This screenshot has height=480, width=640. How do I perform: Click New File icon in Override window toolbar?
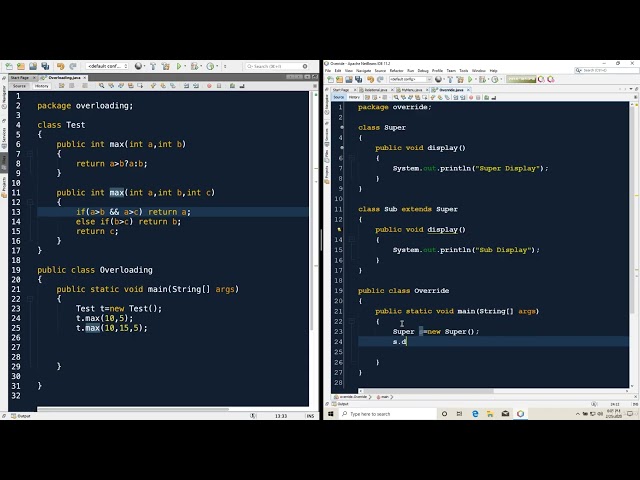330,80
